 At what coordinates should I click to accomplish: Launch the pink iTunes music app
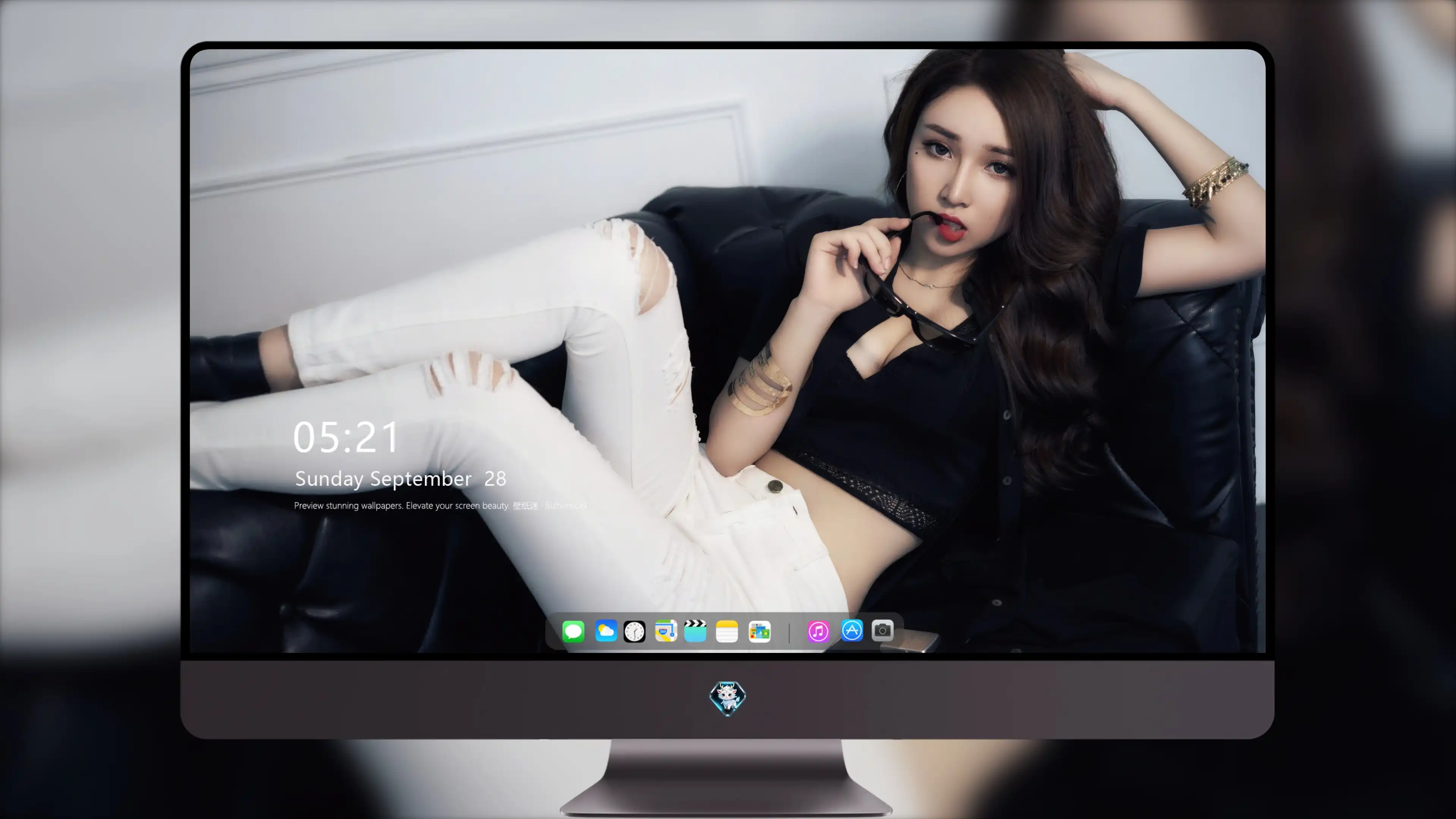818,631
